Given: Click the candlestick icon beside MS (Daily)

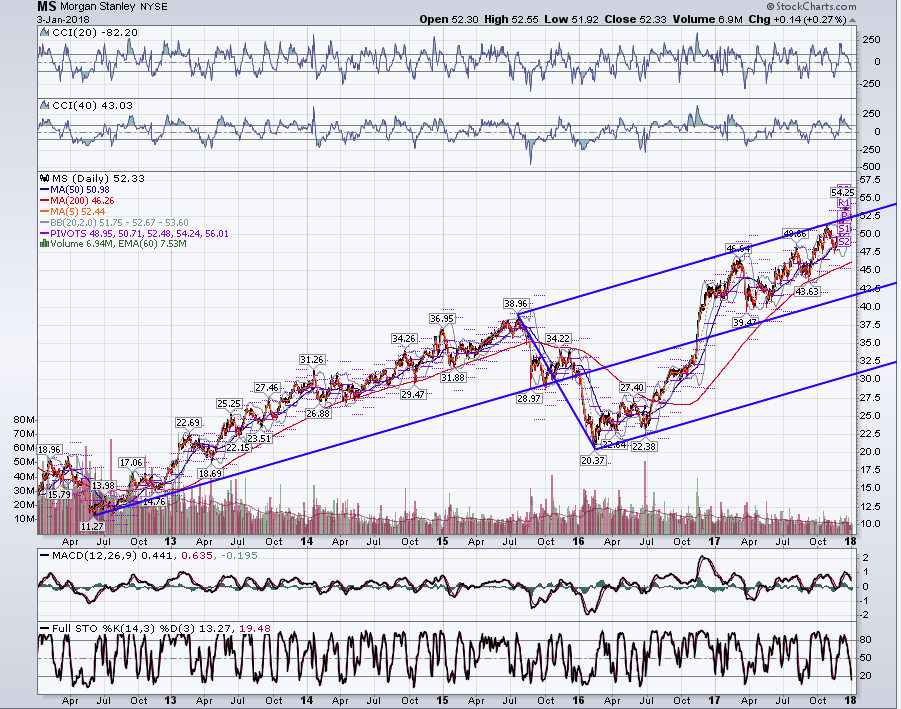Looking at the screenshot, I should click(x=44, y=178).
